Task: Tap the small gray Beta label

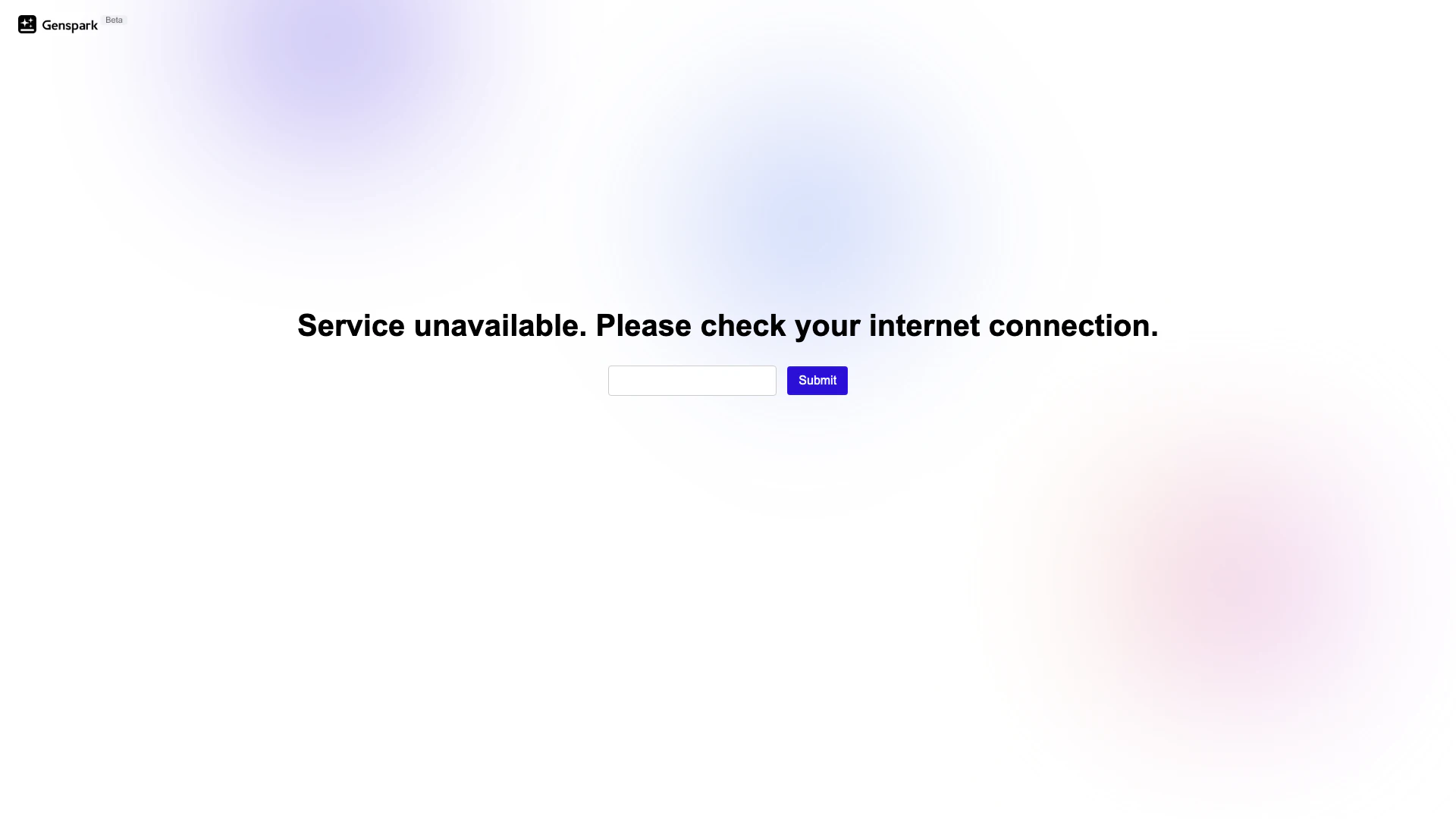Action: pos(114,20)
